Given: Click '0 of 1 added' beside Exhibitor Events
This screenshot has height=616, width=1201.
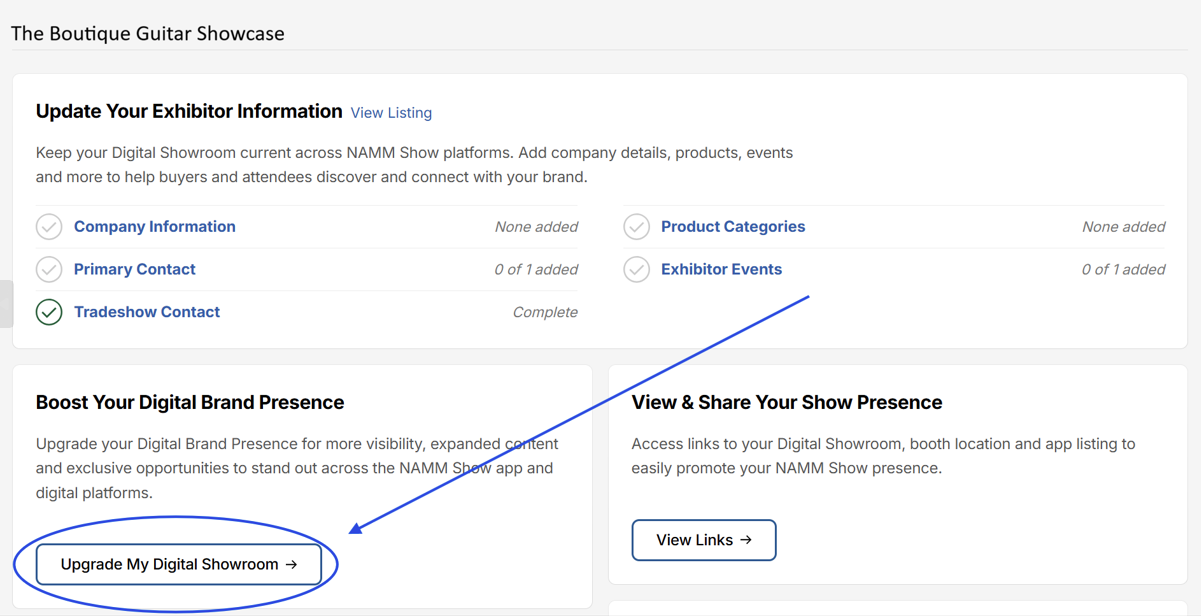Looking at the screenshot, I should pos(1123,269).
